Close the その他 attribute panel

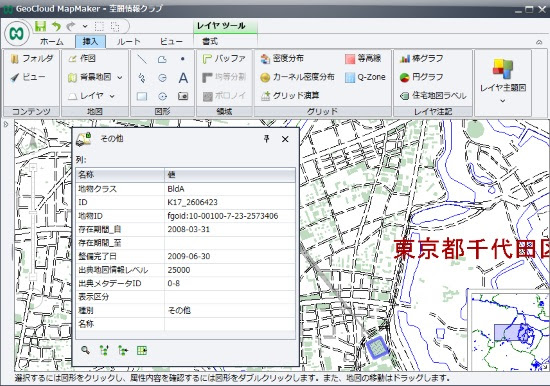point(285,139)
